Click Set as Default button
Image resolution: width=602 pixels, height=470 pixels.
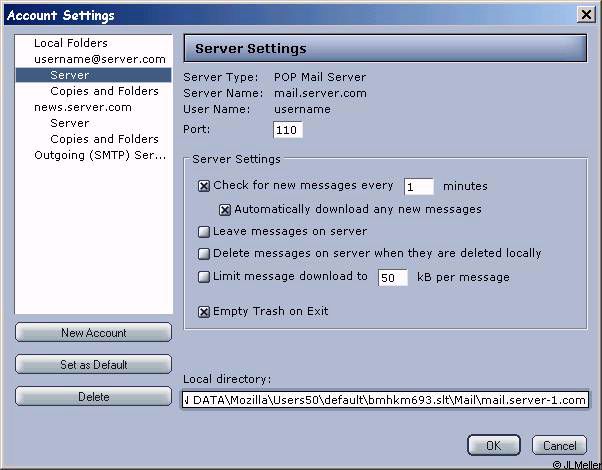click(93, 364)
